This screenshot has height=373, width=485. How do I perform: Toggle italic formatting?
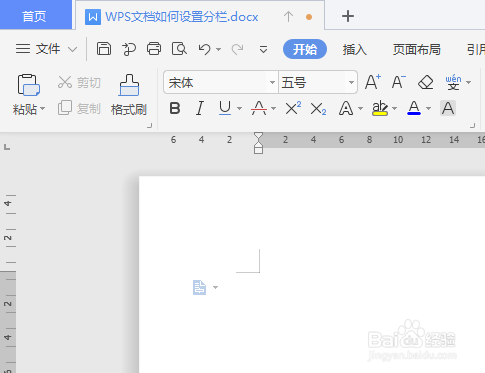[200, 108]
